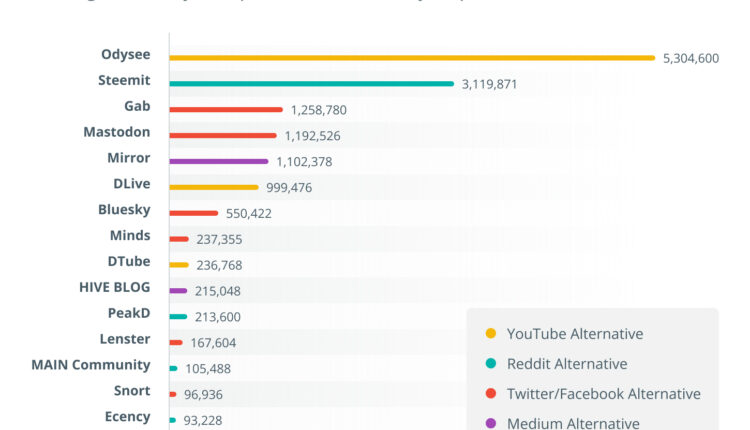Click the Odysee axis label
This screenshot has height=430, width=750.
pyautogui.click(x=126, y=54)
